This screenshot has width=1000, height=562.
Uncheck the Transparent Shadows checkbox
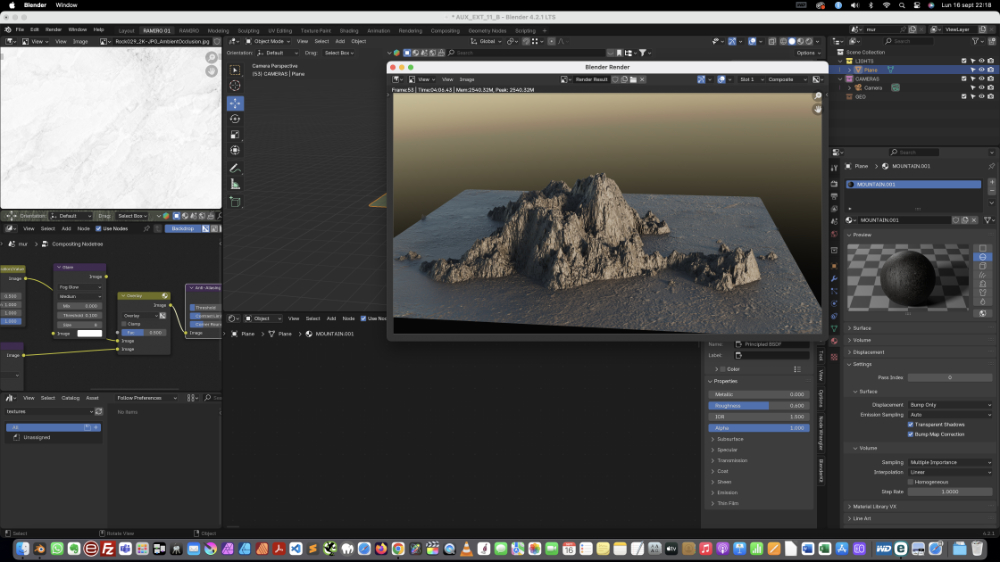[910, 424]
